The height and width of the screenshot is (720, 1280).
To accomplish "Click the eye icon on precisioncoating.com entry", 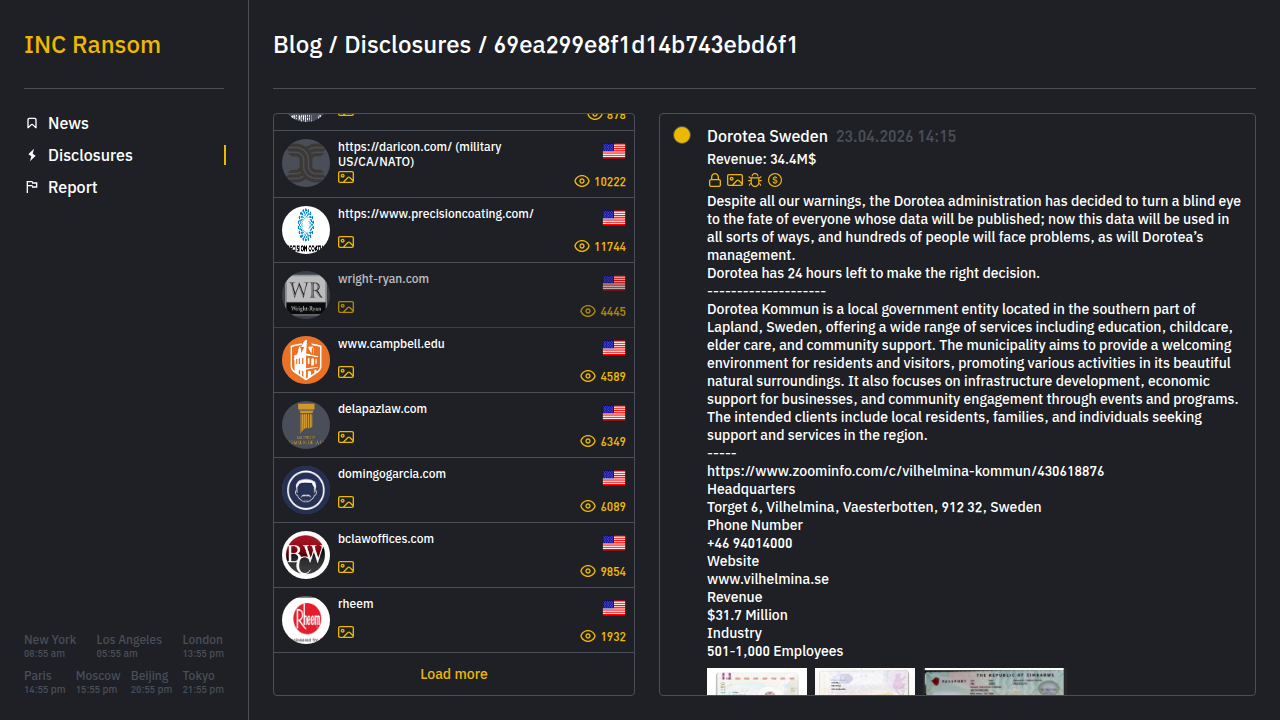I will coord(582,246).
